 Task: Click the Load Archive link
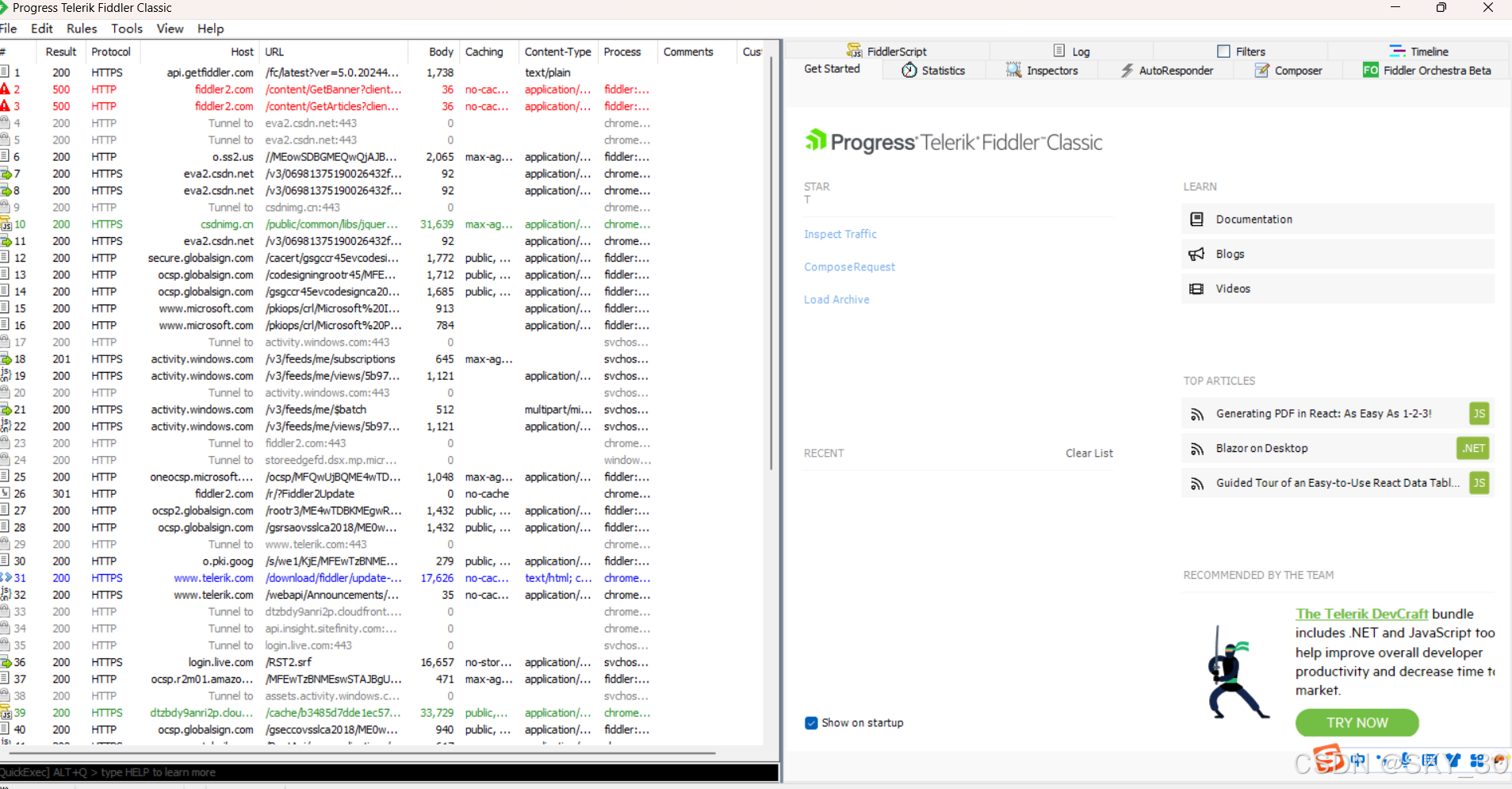tap(836, 300)
